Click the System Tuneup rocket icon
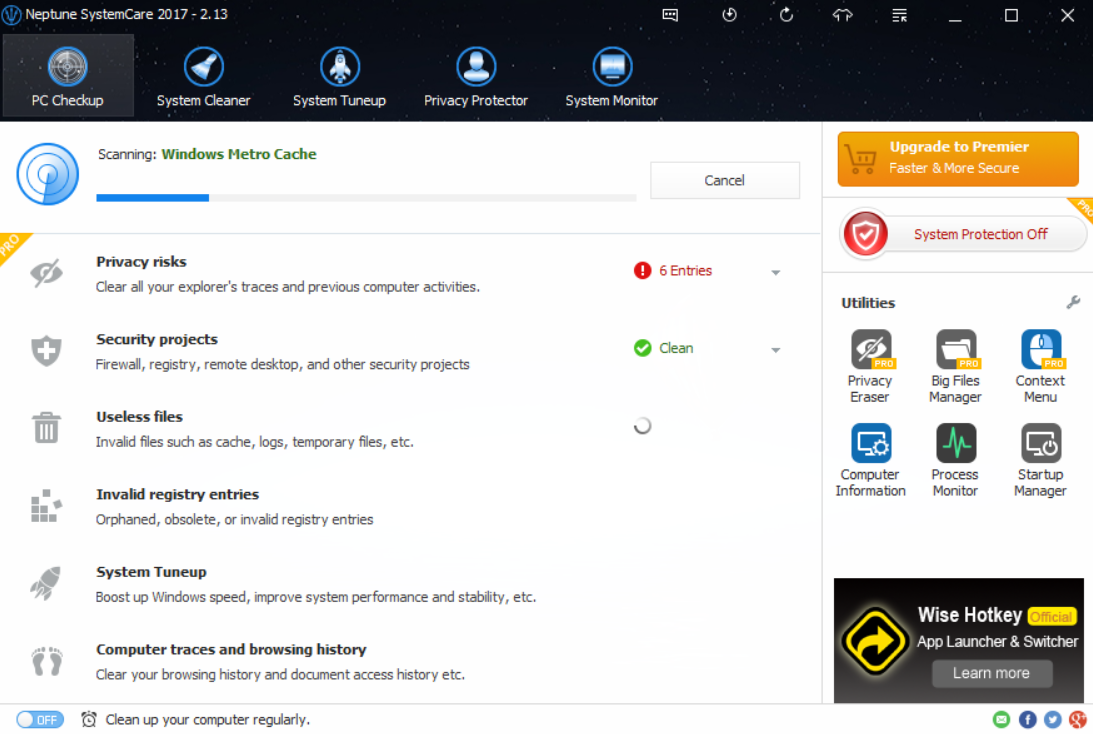1093x734 pixels. (47, 583)
